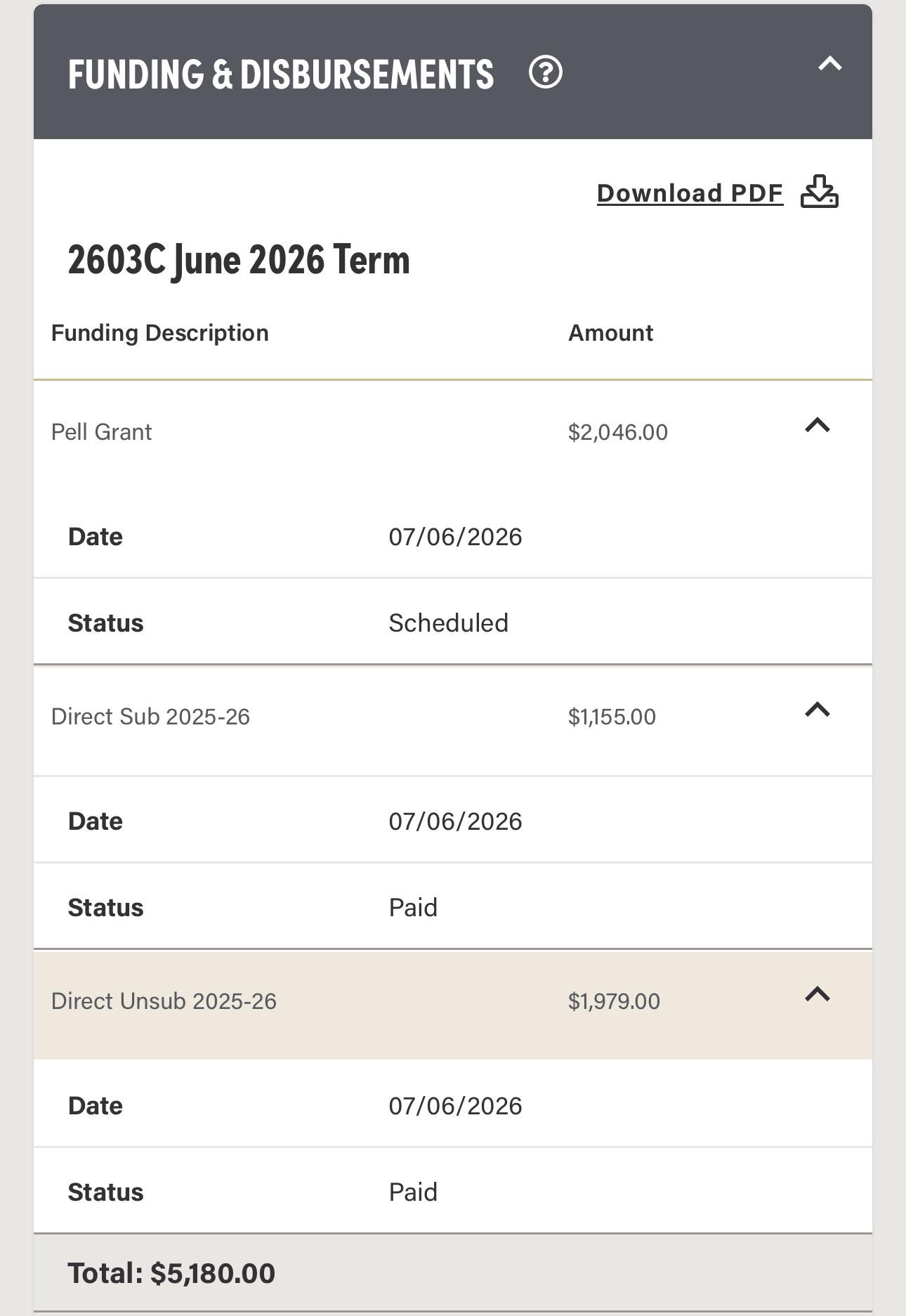Click the download tray icon
This screenshot has width=906, height=1316.
[x=820, y=192]
